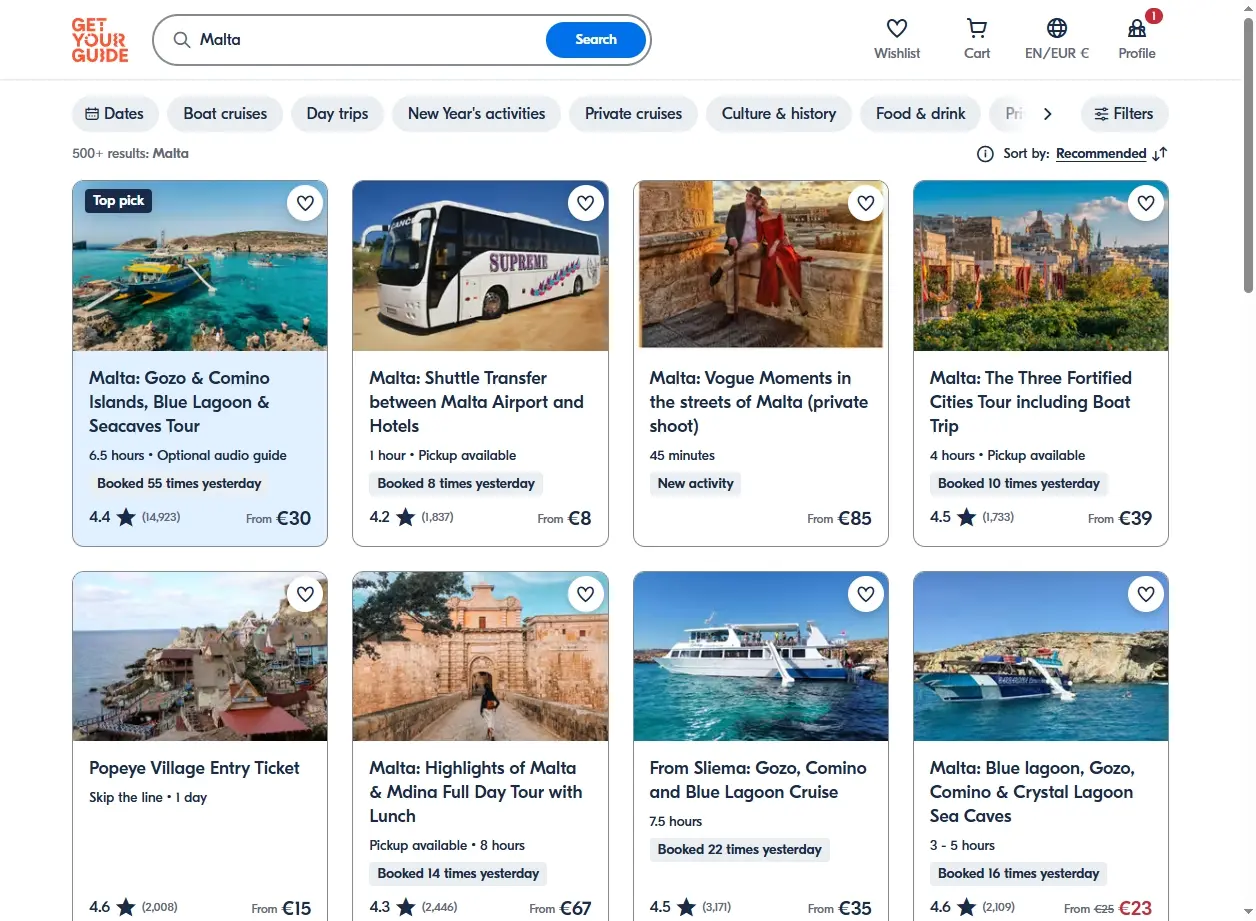The width and height of the screenshot is (1256, 921).
Task: Wishlist the Highlights of Malta & Mdina tour
Action: (x=586, y=594)
